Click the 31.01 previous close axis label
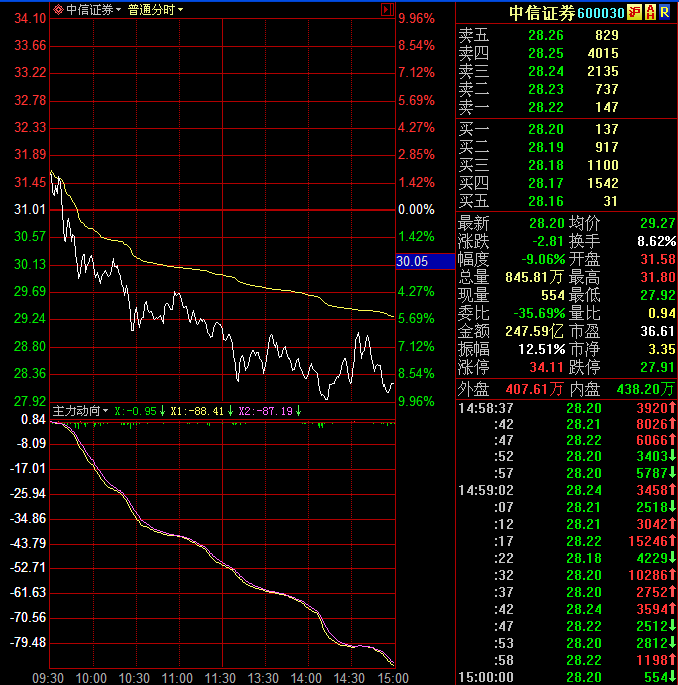This screenshot has width=679, height=685. point(30,210)
